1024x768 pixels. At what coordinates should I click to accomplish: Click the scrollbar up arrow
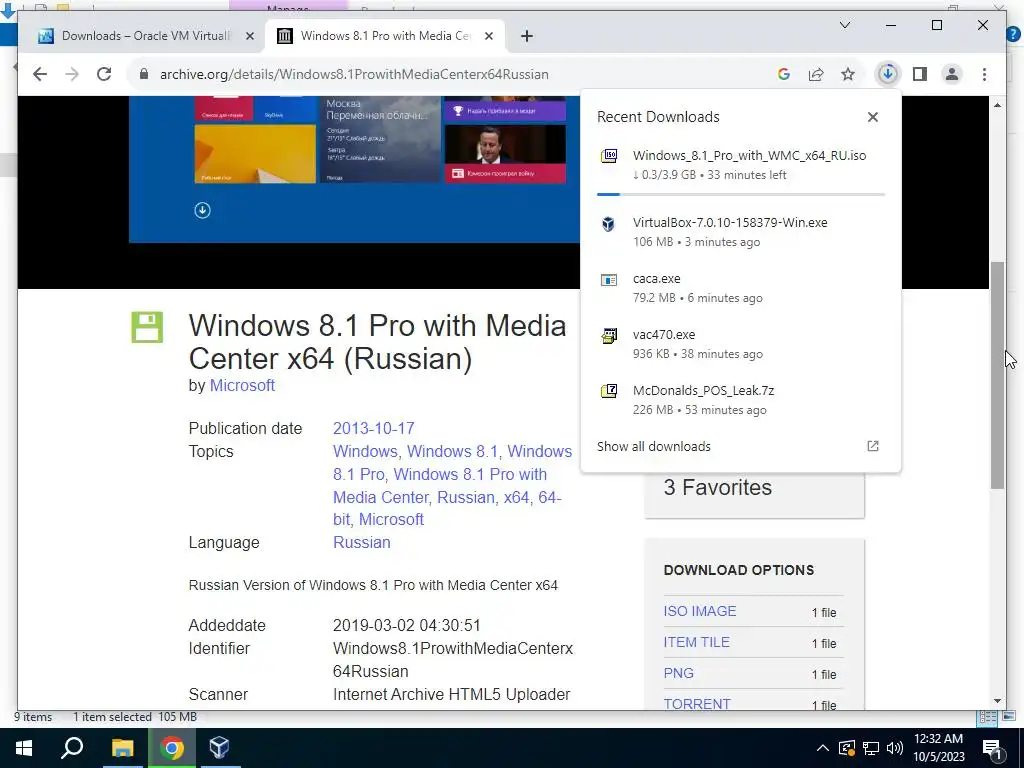click(x=997, y=105)
